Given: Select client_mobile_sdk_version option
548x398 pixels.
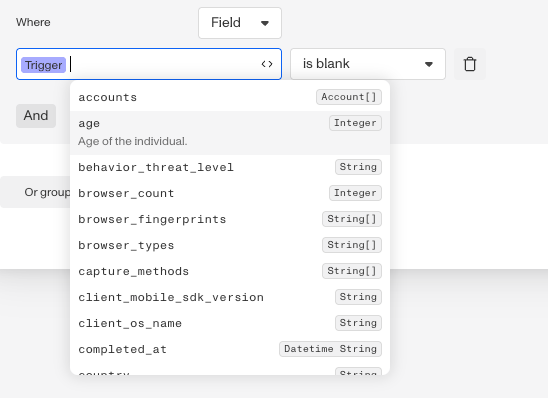Looking at the screenshot, I should click(230, 297).
